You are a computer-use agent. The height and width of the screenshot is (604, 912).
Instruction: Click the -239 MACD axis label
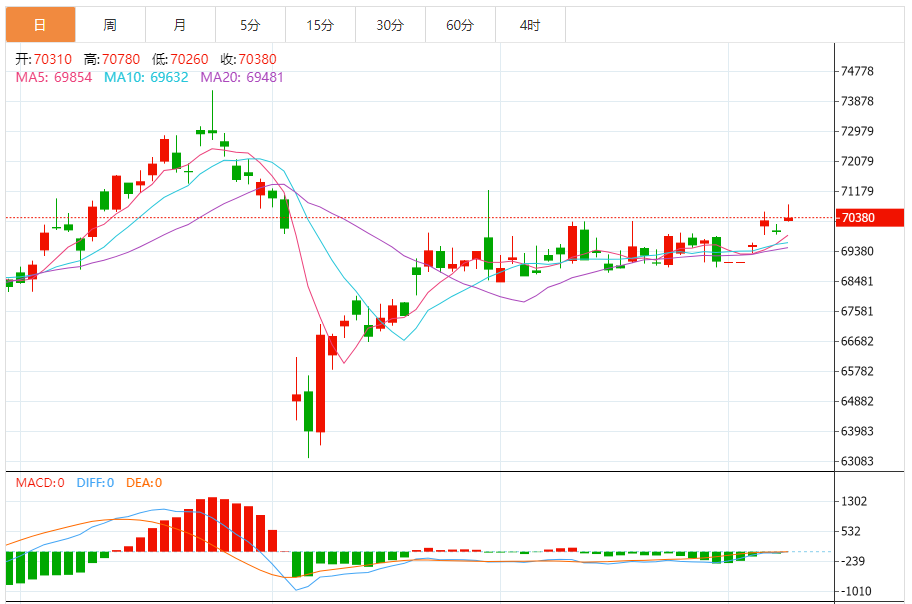click(852, 562)
